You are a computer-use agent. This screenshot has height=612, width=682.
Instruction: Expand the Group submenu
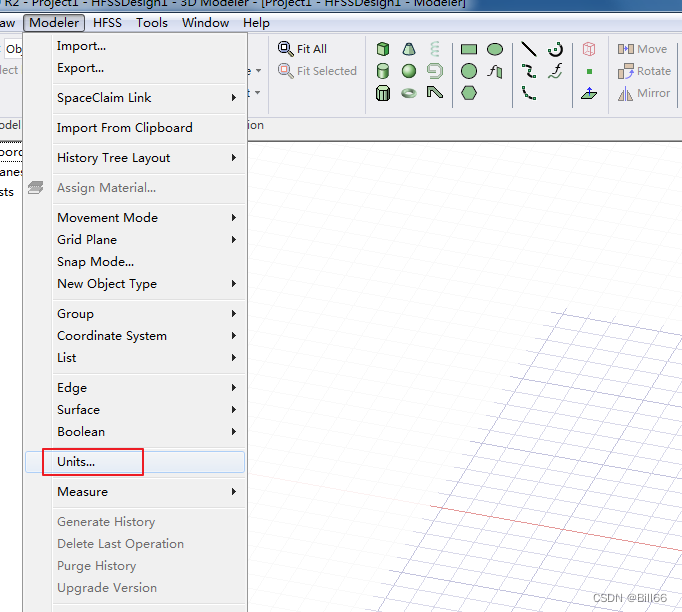(135, 314)
